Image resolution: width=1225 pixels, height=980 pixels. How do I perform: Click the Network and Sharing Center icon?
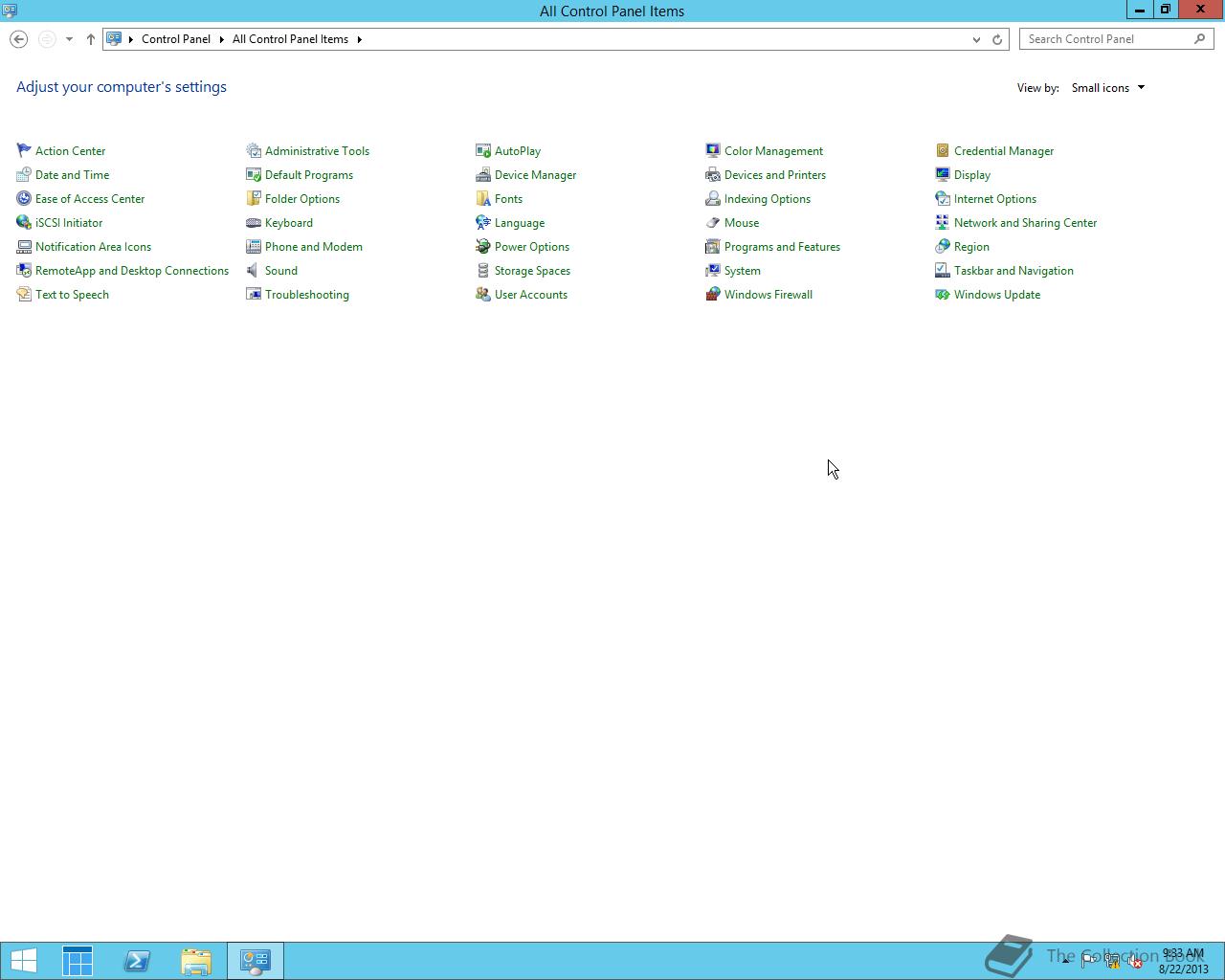point(943,222)
